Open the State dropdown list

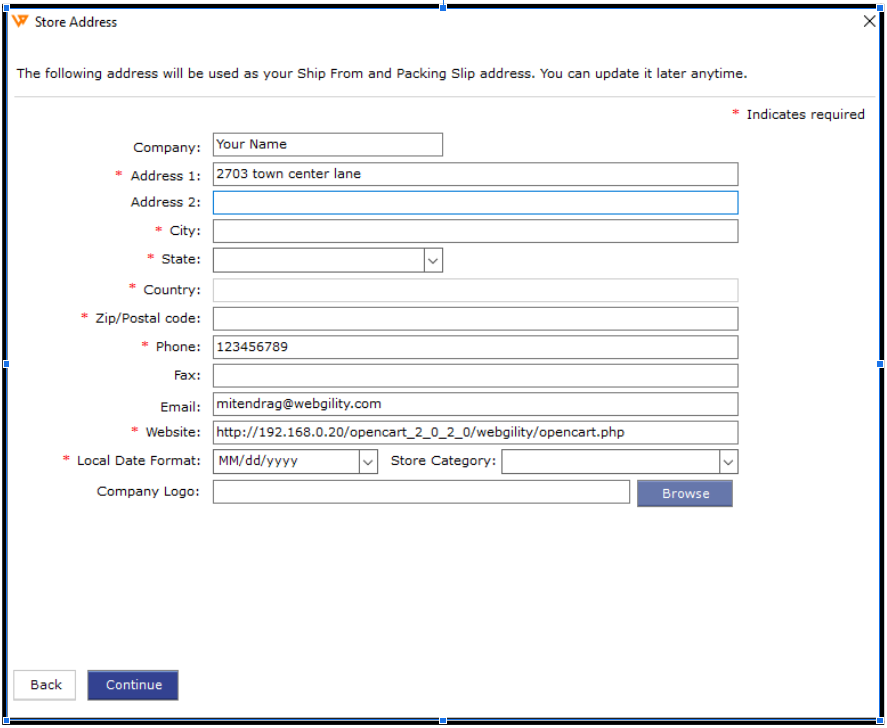(x=433, y=260)
